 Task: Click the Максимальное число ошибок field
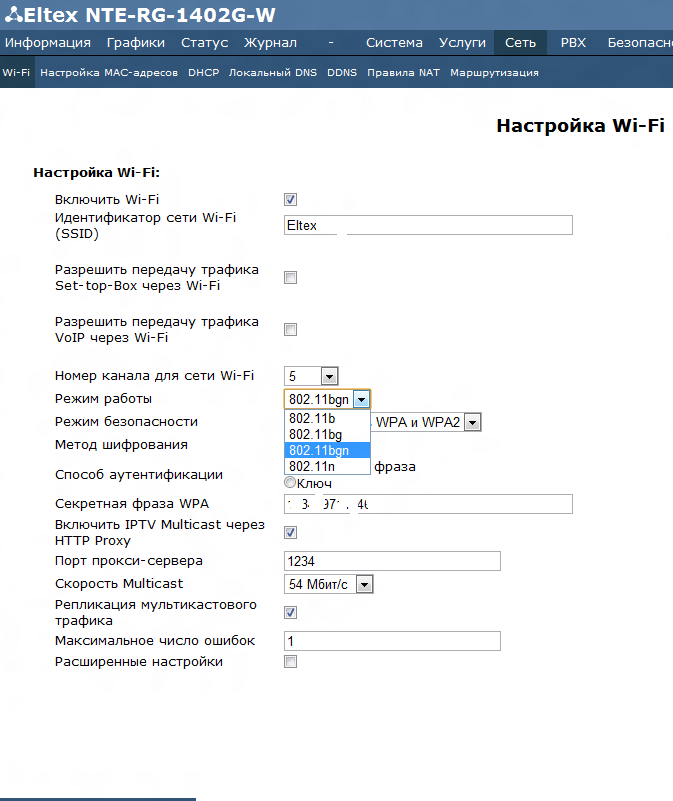point(392,641)
